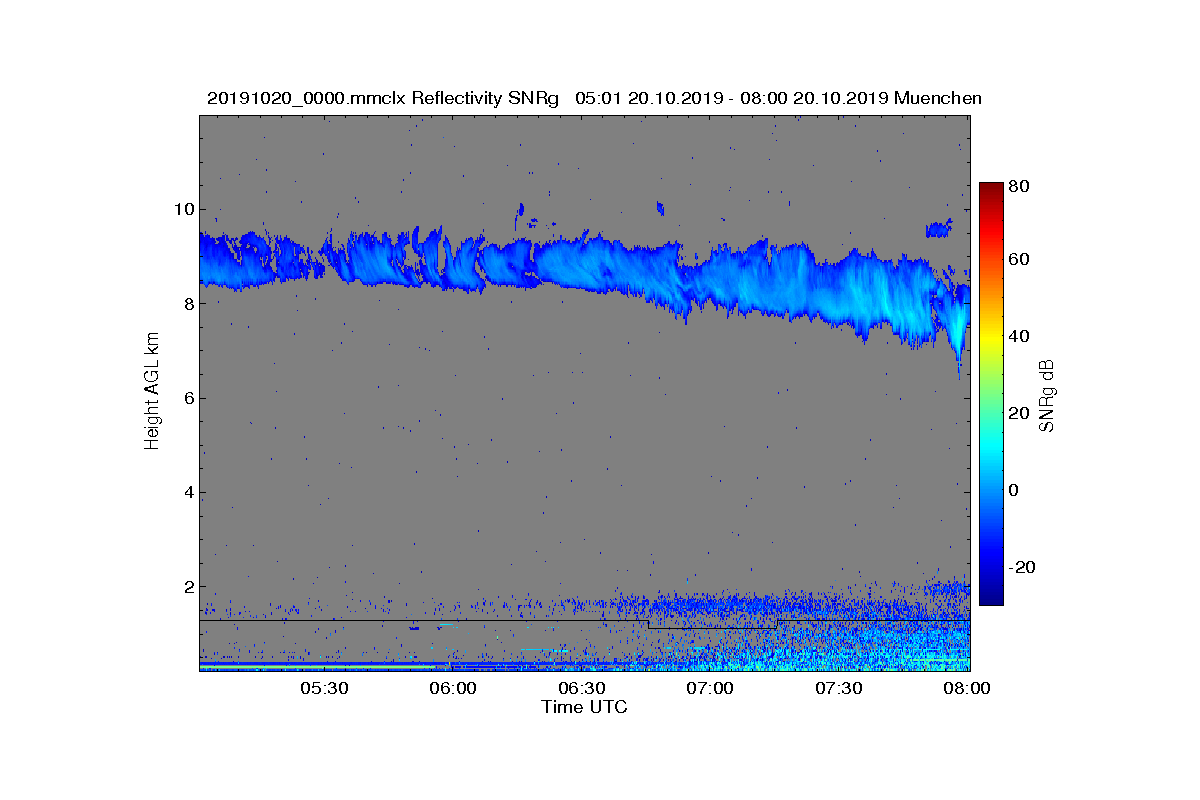Click the 05:30 time tick label
Image resolution: width=1200 pixels, height=800 pixels.
click(x=326, y=689)
